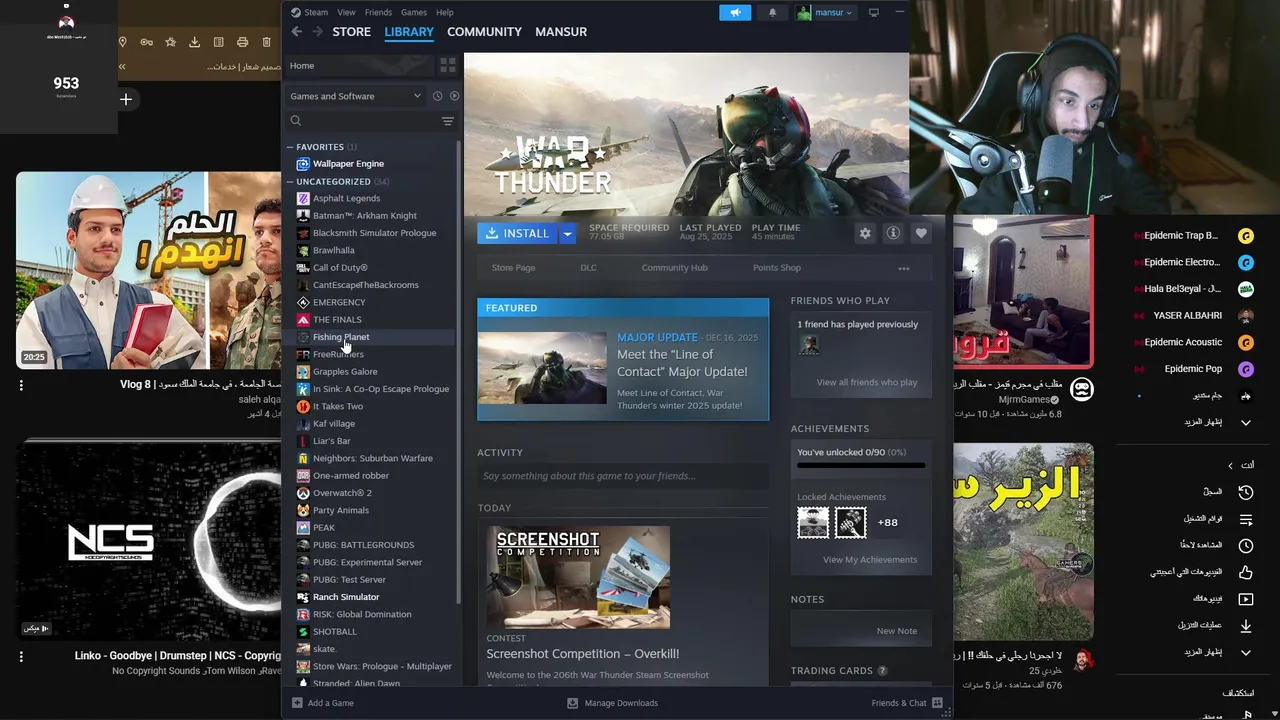The image size is (1280, 720).
Task: Collapse the FAVORITES category
Action: click(291, 147)
